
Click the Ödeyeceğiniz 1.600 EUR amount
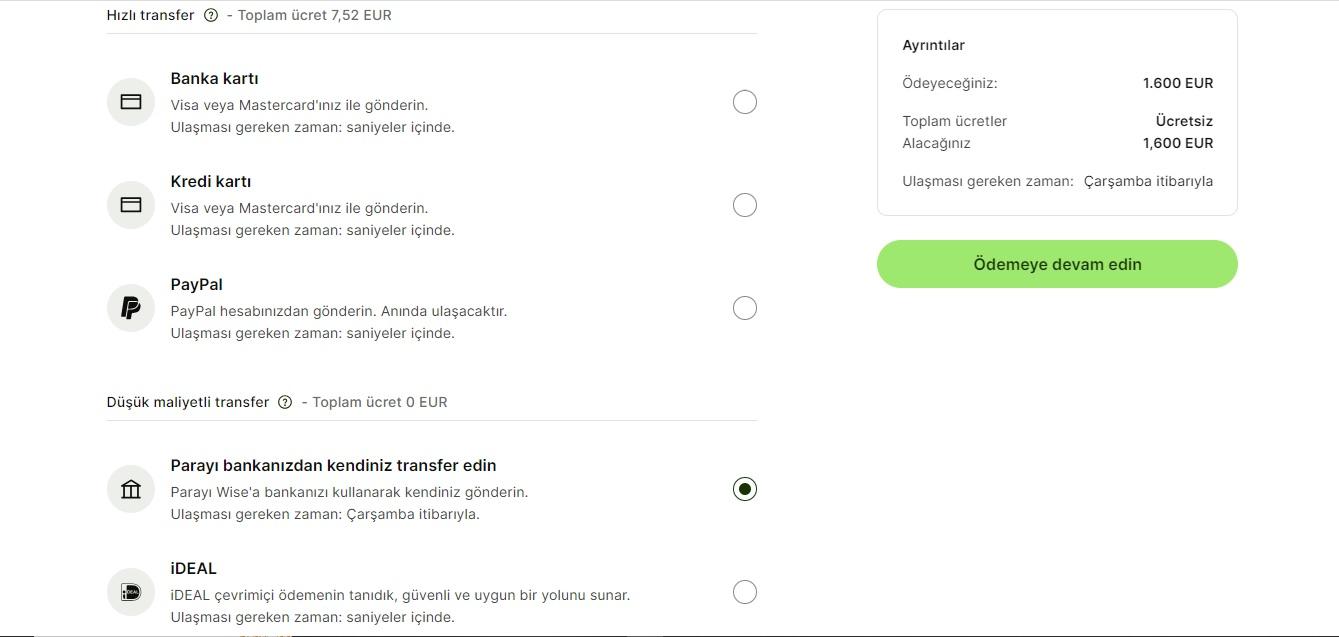click(x=1178, y=83)
